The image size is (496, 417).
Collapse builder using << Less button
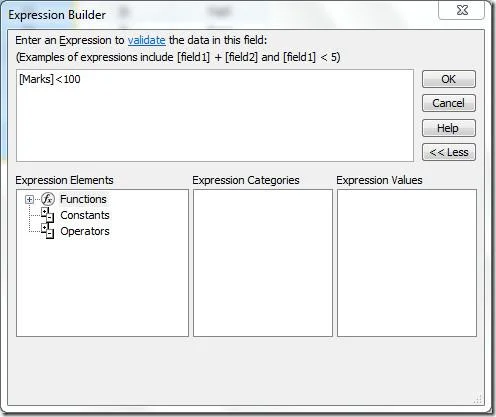point(448,152)
